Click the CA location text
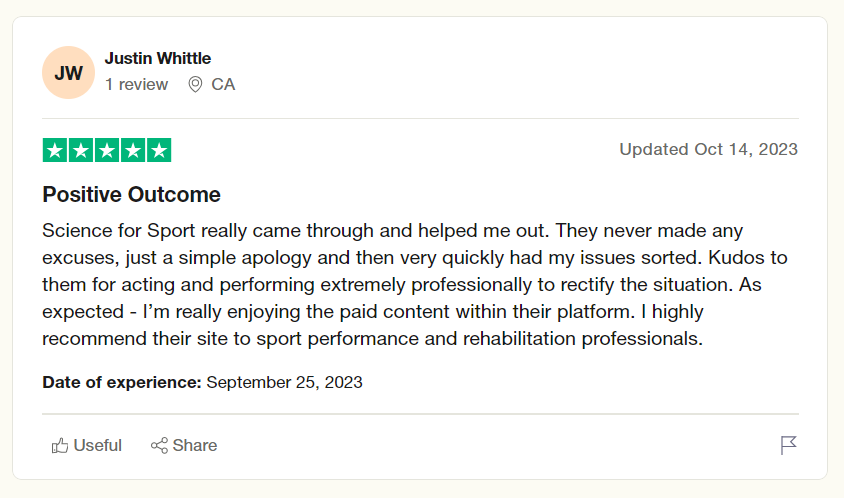844x498 pixels. [223, 85]
